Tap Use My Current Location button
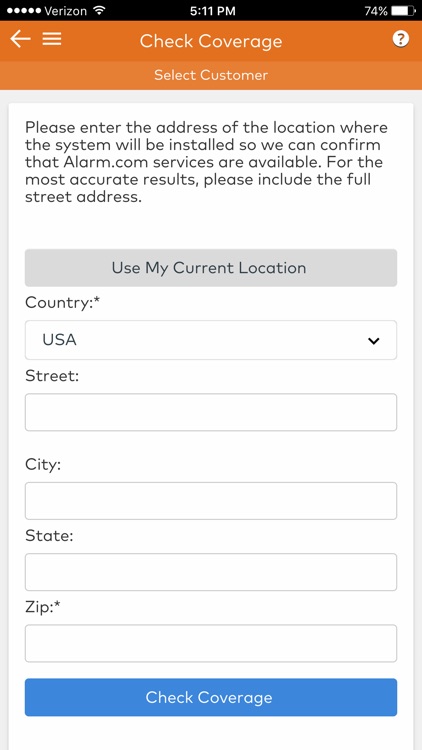 point(211,268)
